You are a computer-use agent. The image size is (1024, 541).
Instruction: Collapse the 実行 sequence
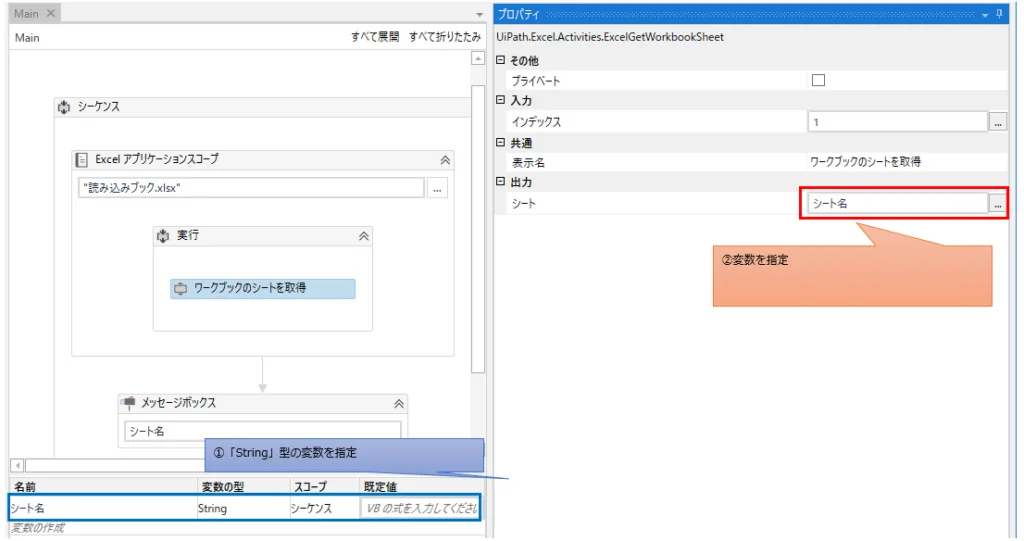pos(364,237)
